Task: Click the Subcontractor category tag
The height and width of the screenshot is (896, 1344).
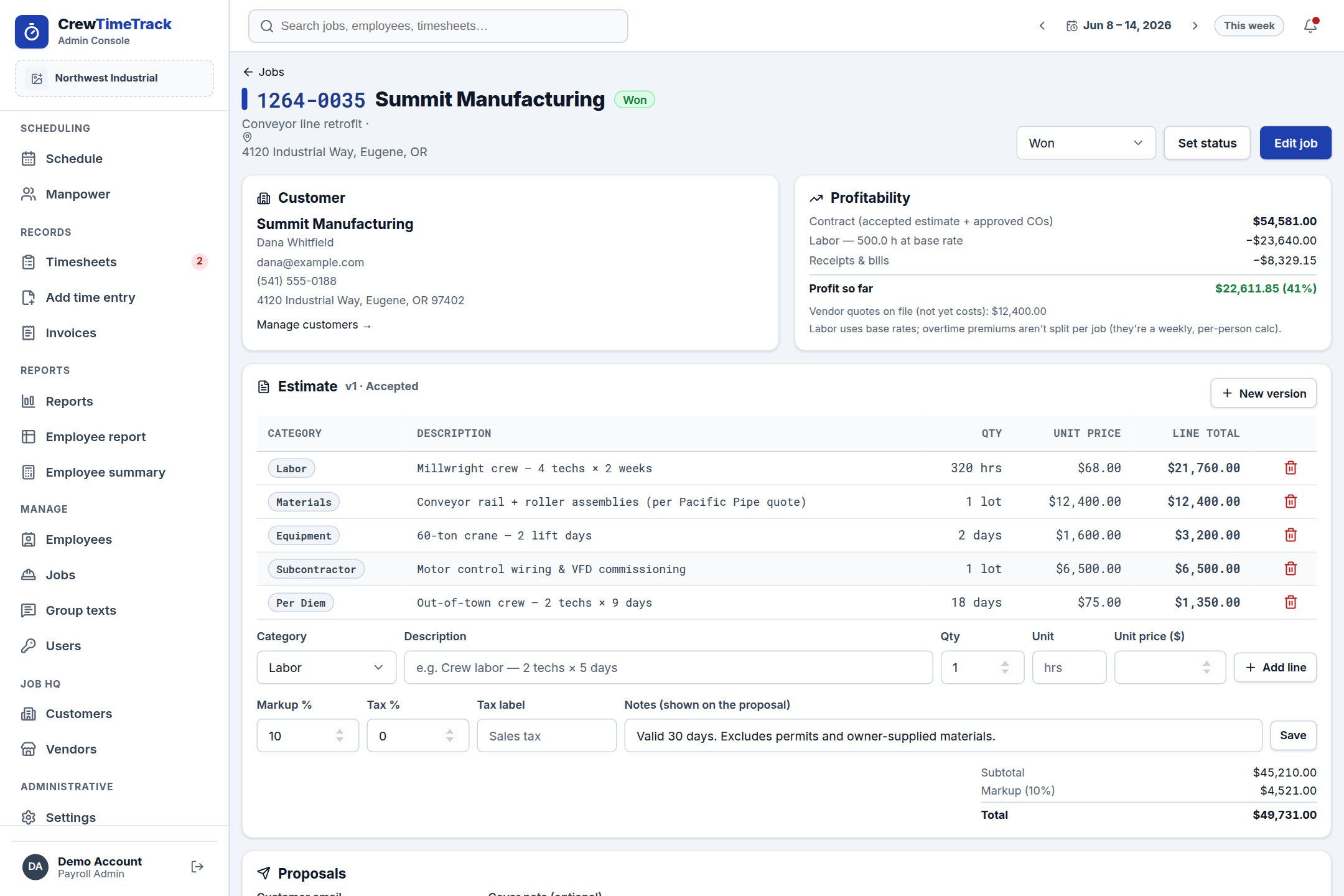Action: click(x=316, y=569)
